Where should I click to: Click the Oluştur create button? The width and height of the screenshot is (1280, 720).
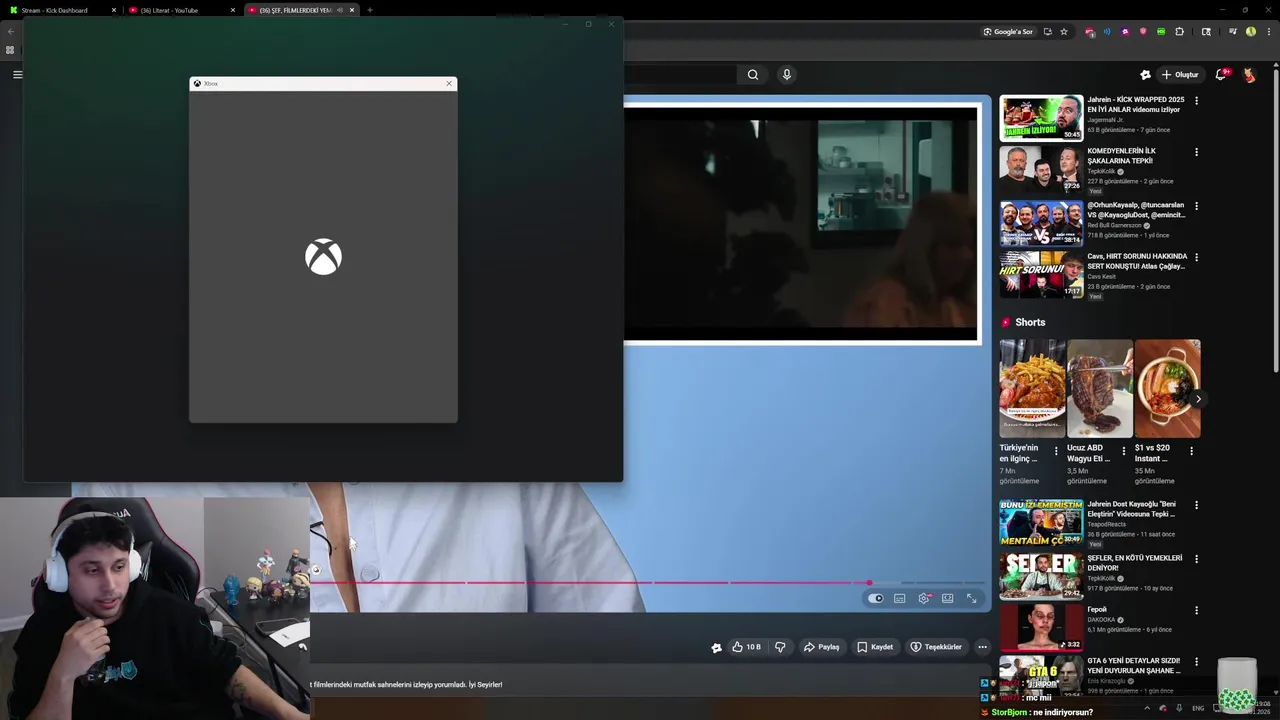pyautogui.click(x=1179, y=74)
